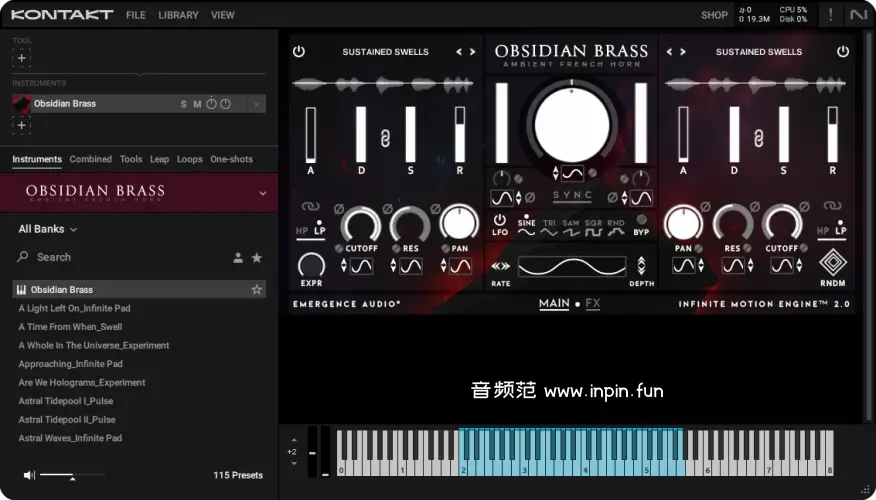Screen dimensions: 876x500
Task: Select HP filter type on right layer
Action: coord(823,230)
